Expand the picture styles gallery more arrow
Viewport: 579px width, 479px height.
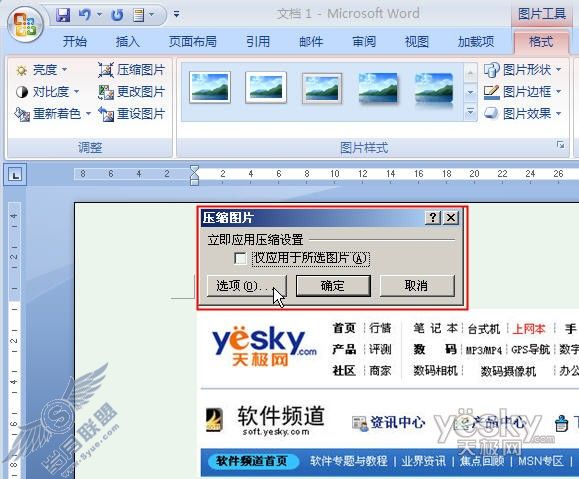click(470, 112)
